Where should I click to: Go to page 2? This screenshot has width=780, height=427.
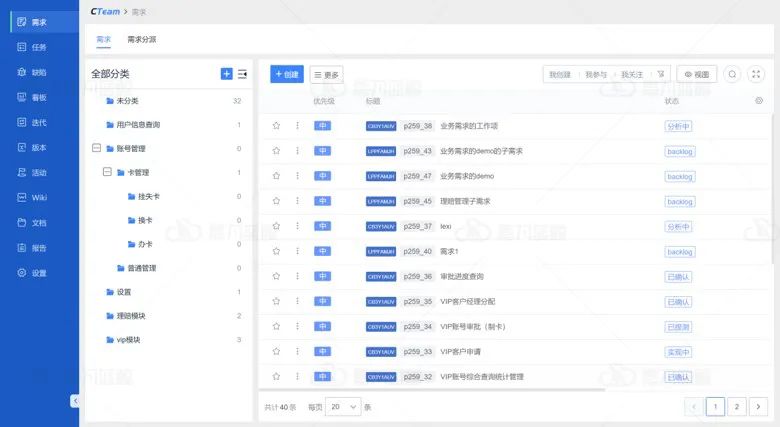click(x=737, y=407)
